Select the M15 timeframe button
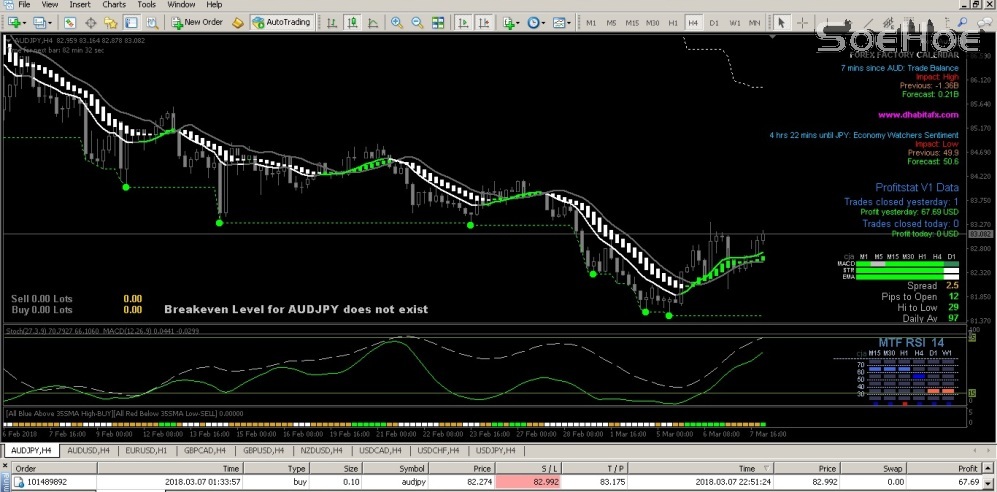Screen dimensions: 997x492 pos(631,22)
